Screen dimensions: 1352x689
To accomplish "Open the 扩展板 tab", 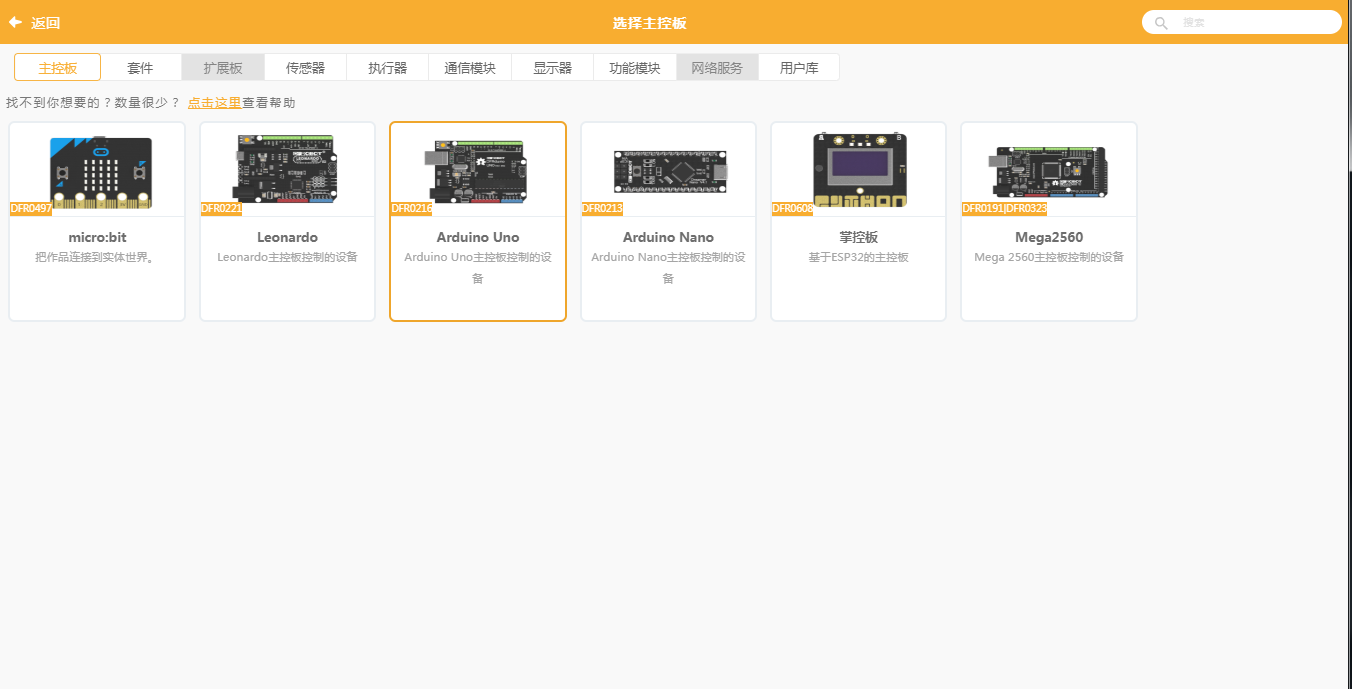I will (223, 68).
